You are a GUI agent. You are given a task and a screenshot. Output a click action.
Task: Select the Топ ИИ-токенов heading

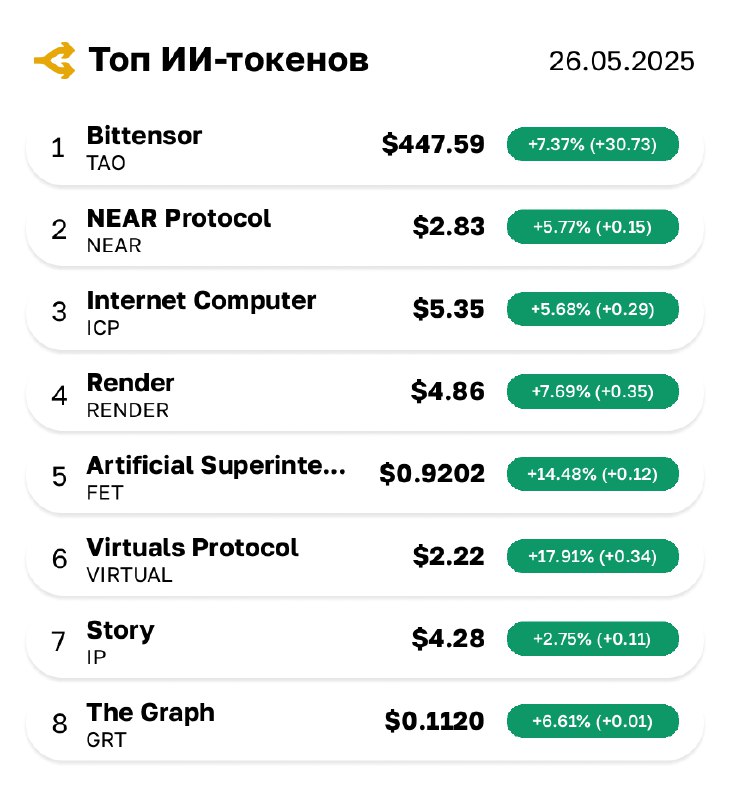point(228,60)
